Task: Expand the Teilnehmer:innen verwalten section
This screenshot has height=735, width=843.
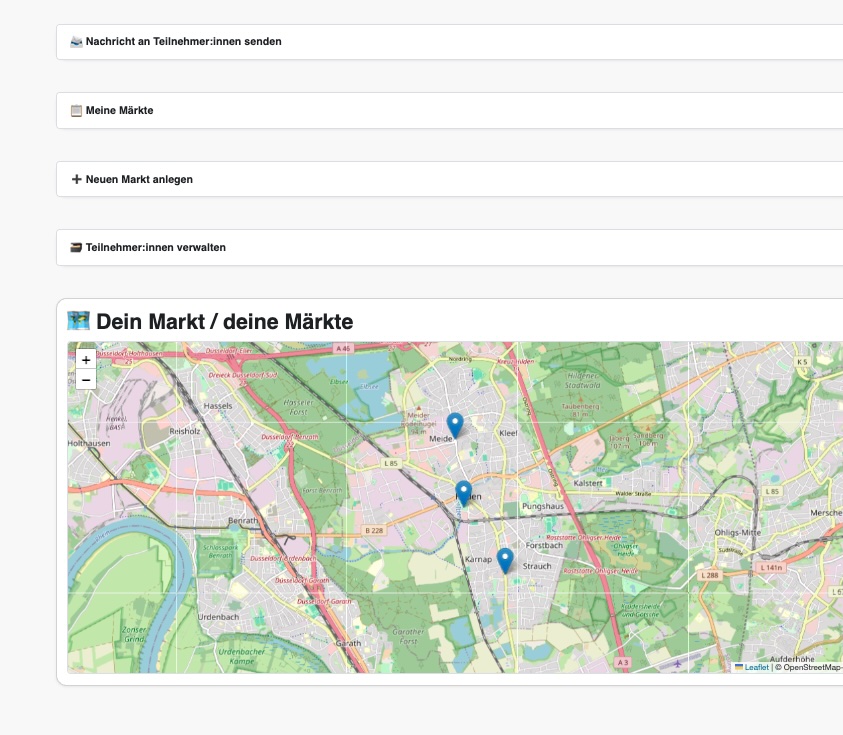Action: [x=155, y=246]
